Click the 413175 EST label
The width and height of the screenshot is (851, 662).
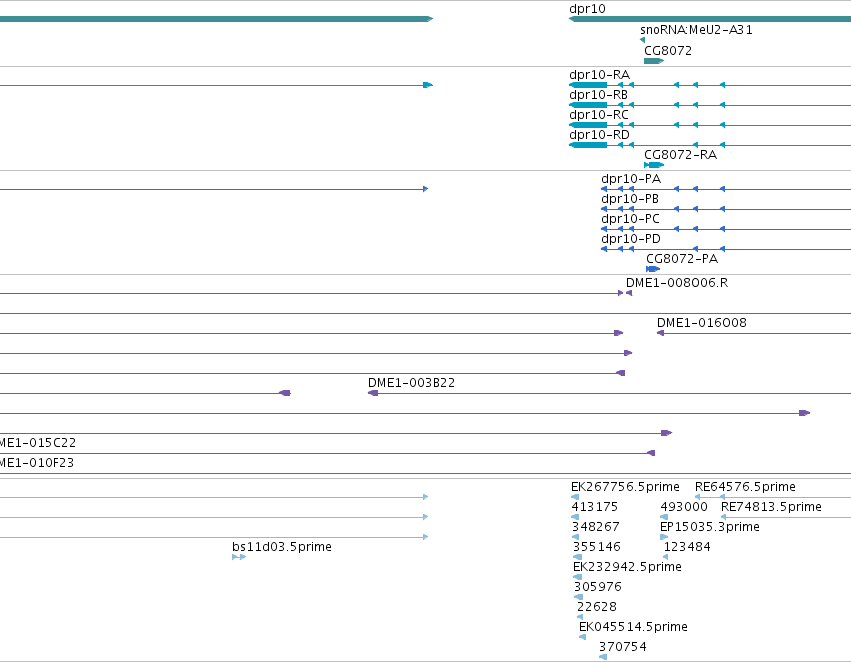[x=595, y=507]
